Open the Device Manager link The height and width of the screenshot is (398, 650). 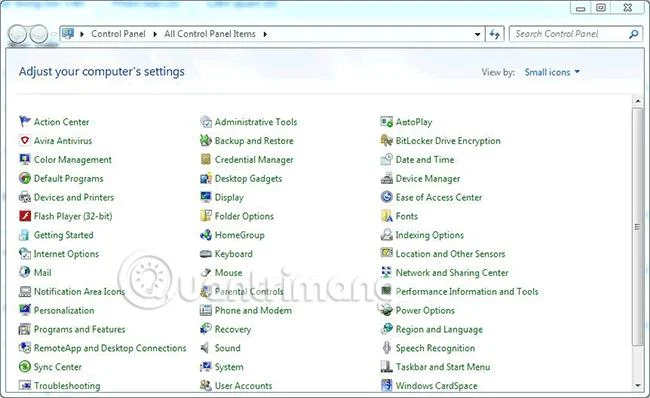(428, 178)
